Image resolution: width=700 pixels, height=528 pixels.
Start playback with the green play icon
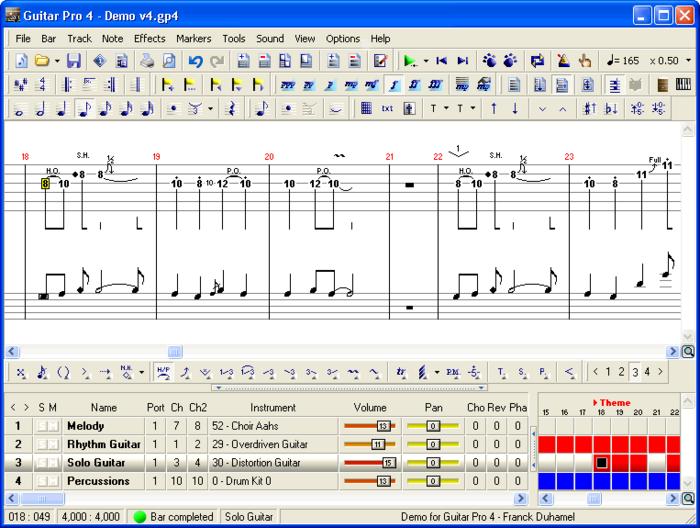pyautogui.click(x=409, y=61)
